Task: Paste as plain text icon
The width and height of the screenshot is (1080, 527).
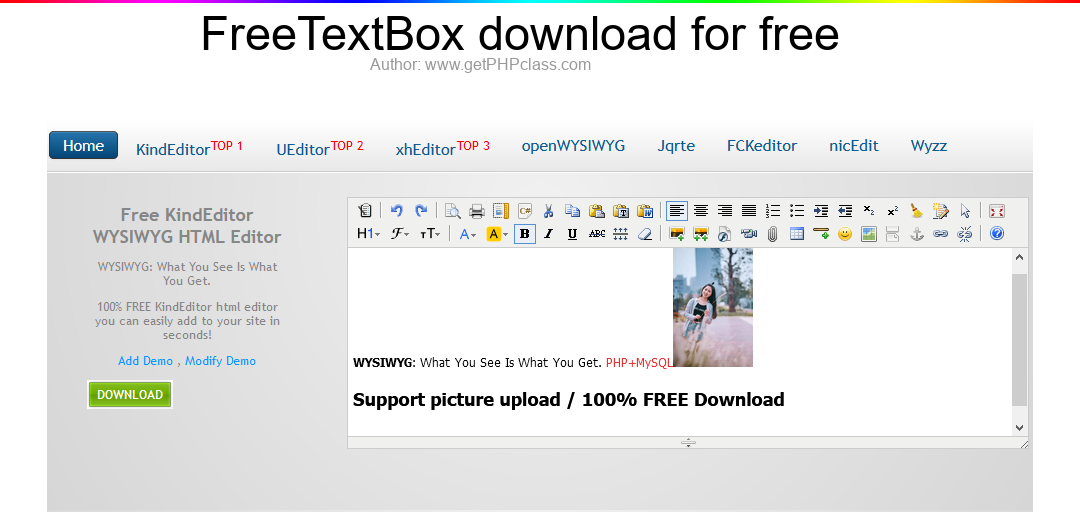Action: 621,211
